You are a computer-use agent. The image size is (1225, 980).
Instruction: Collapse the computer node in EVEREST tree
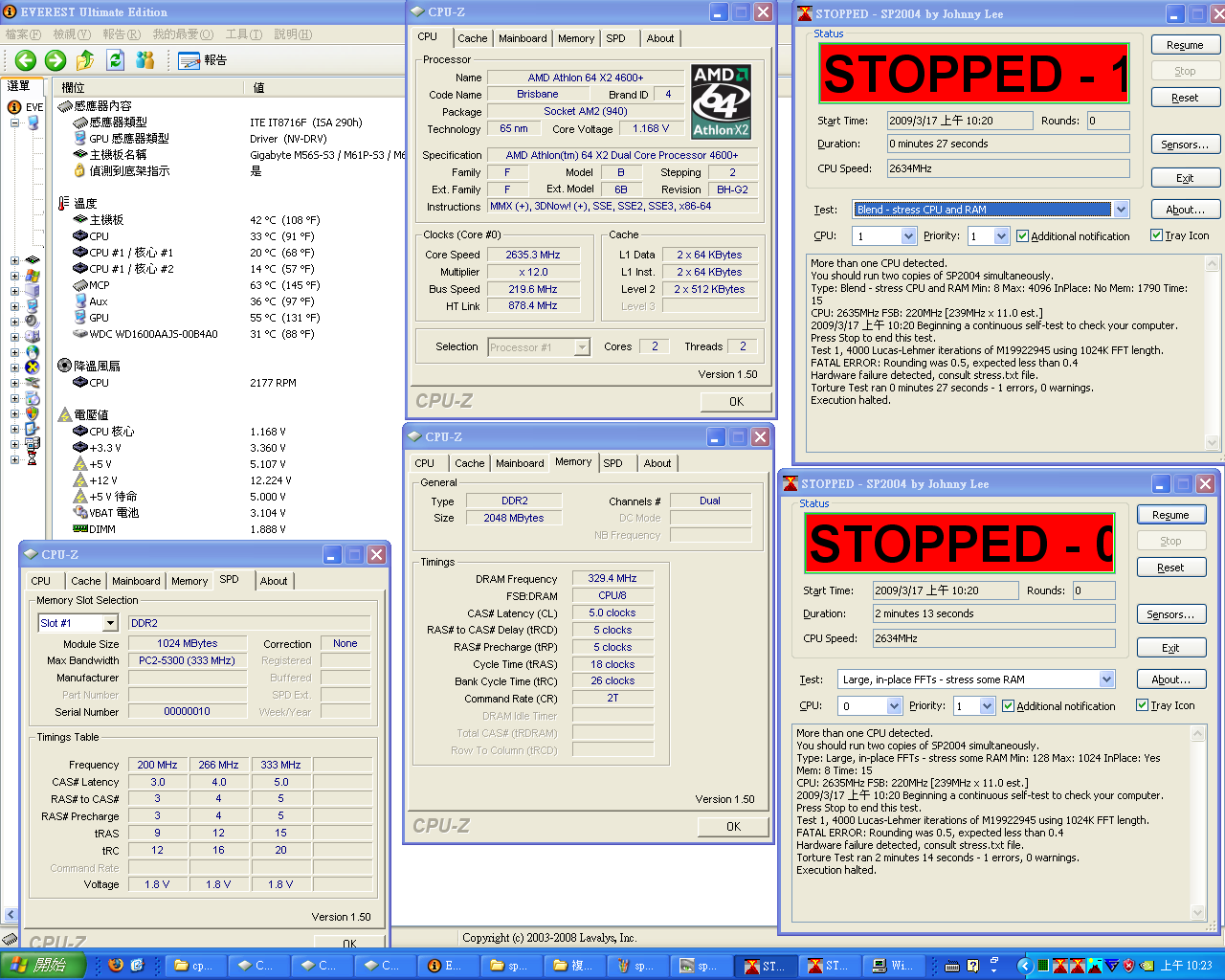tap(14, 122)
